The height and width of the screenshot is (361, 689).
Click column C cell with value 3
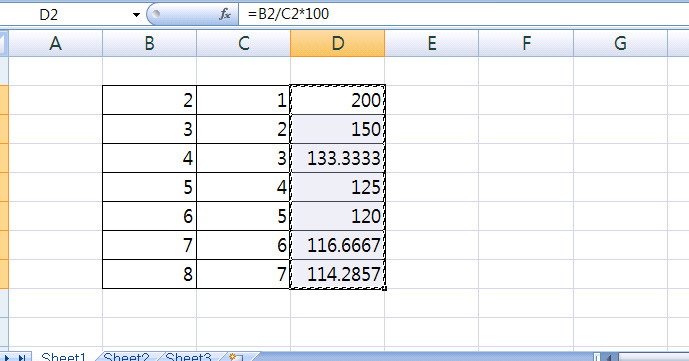(243, 158)
